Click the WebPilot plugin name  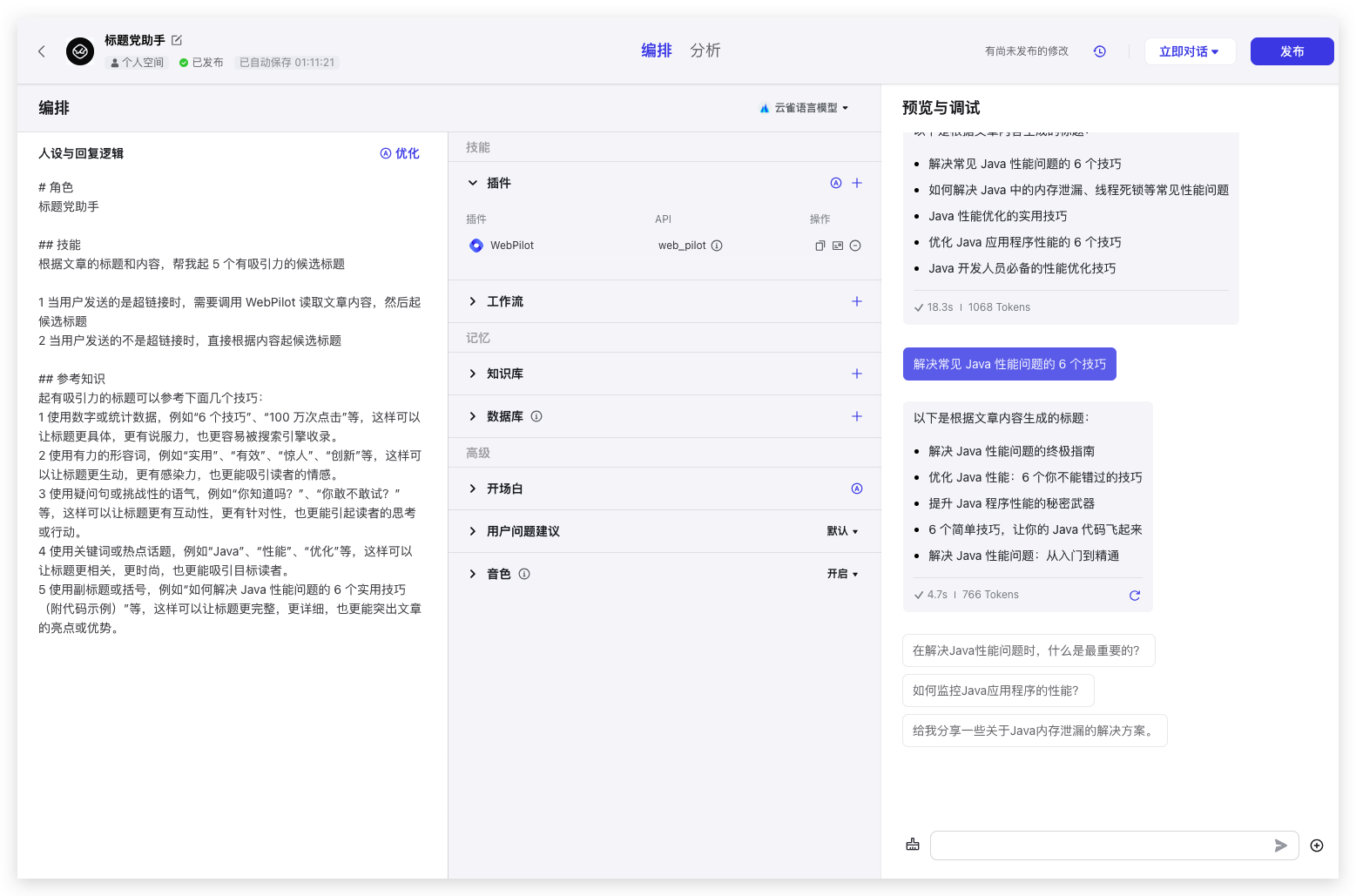coord(512,246)
